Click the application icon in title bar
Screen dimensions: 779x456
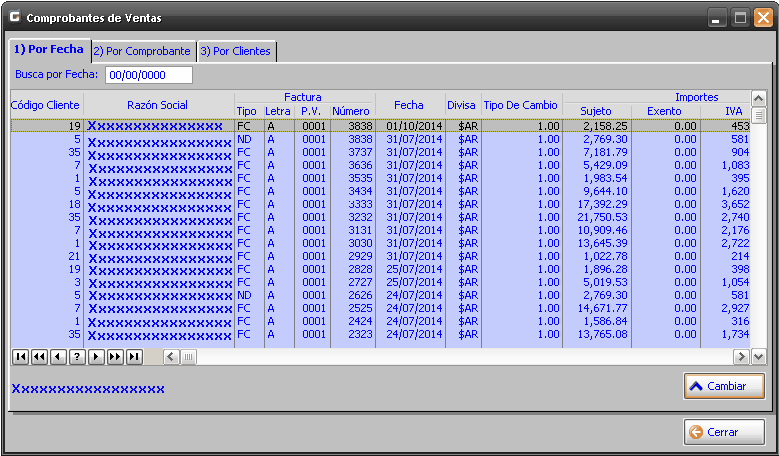click(x=14, y=17)
